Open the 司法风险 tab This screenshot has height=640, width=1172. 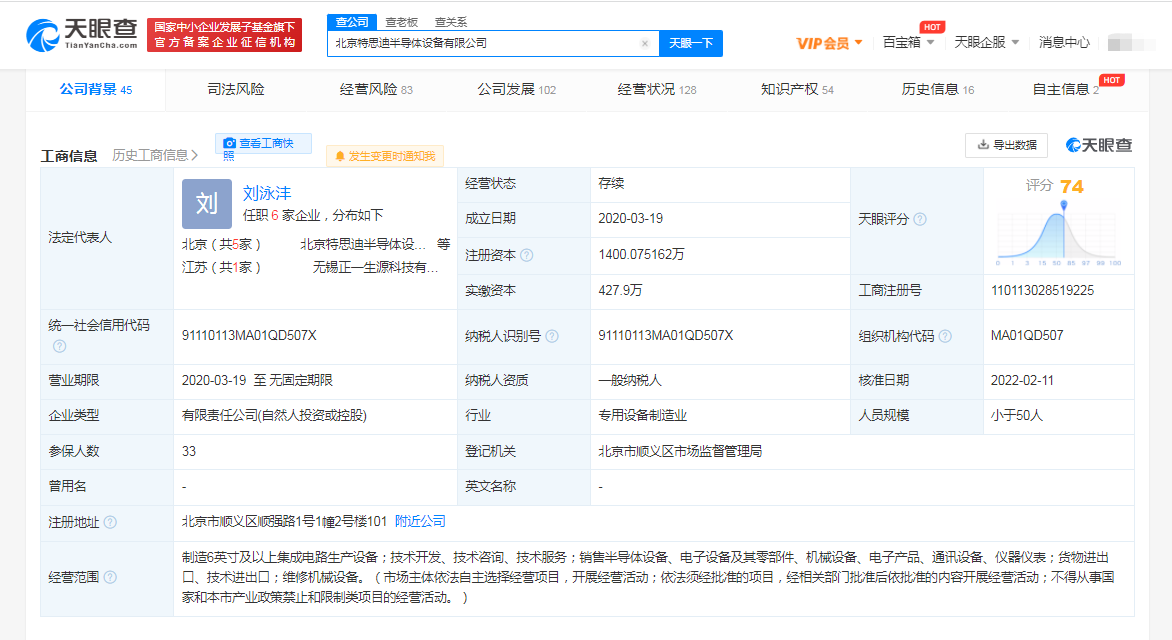[235, 90]
